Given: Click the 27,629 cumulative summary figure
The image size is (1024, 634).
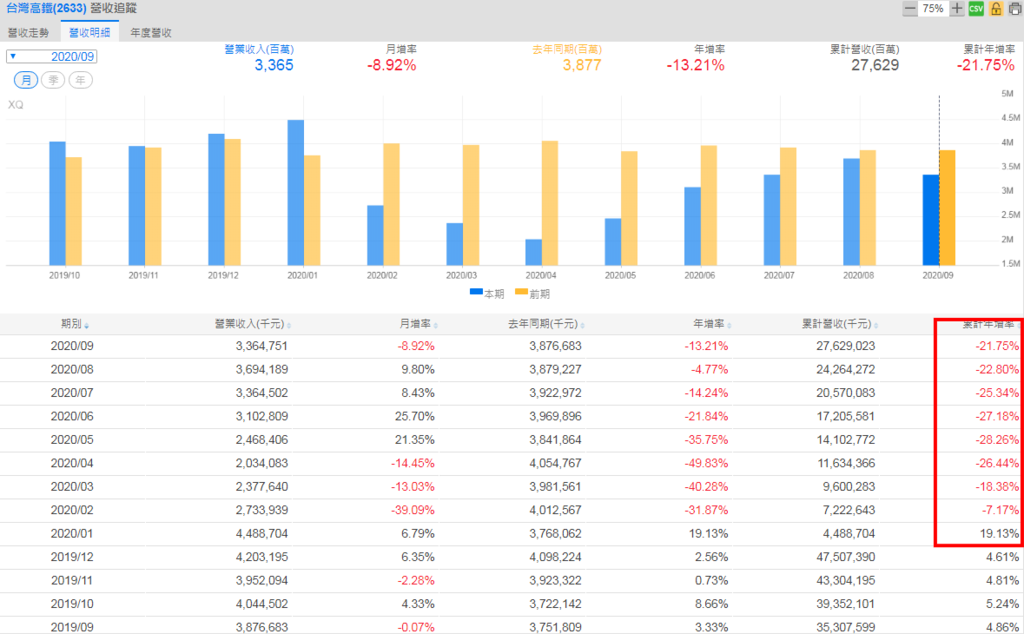Looking at the screenshot, I should (x=875, y=65).
